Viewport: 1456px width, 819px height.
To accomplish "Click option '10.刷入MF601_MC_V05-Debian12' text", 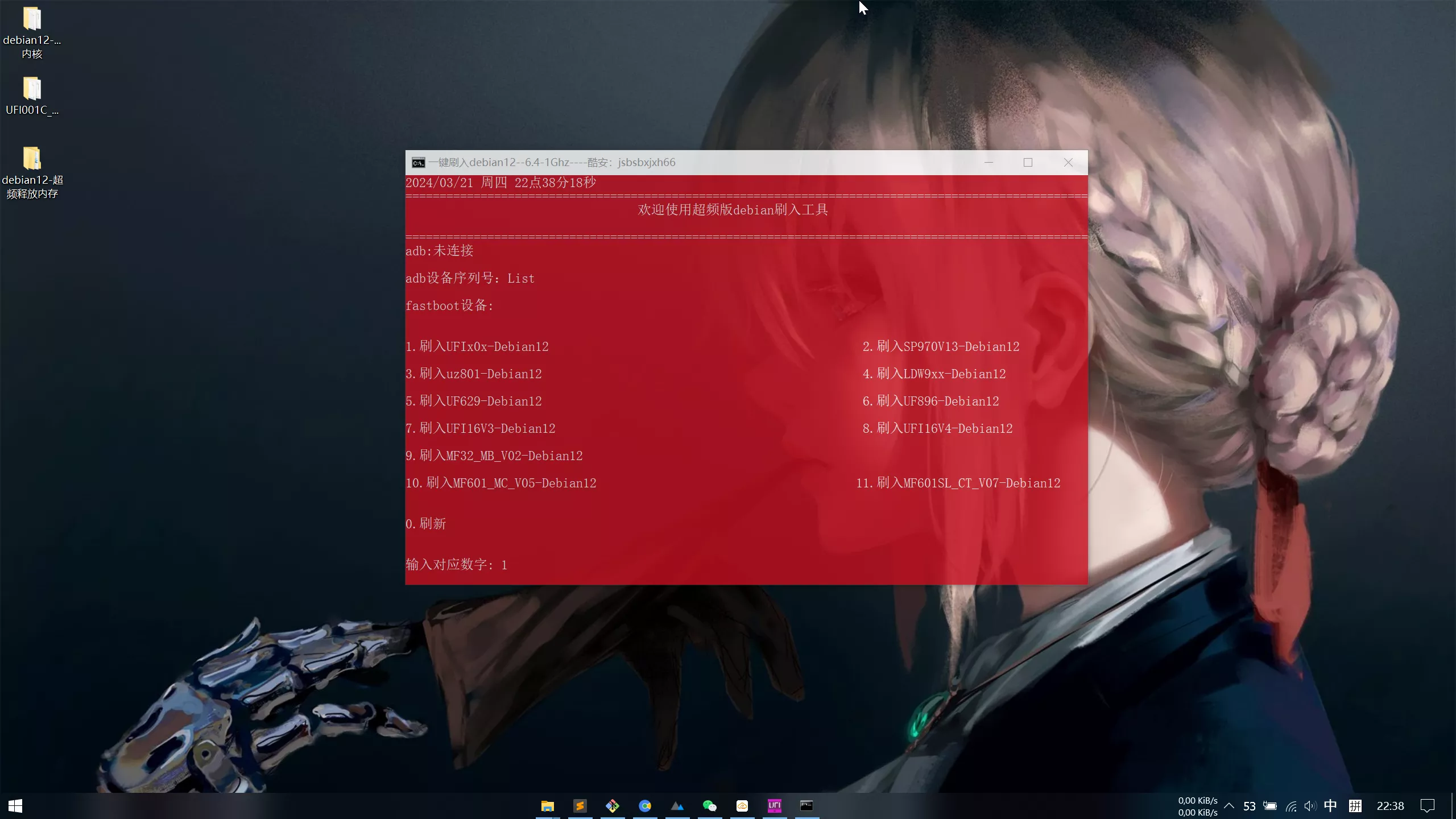I will 501,483.
